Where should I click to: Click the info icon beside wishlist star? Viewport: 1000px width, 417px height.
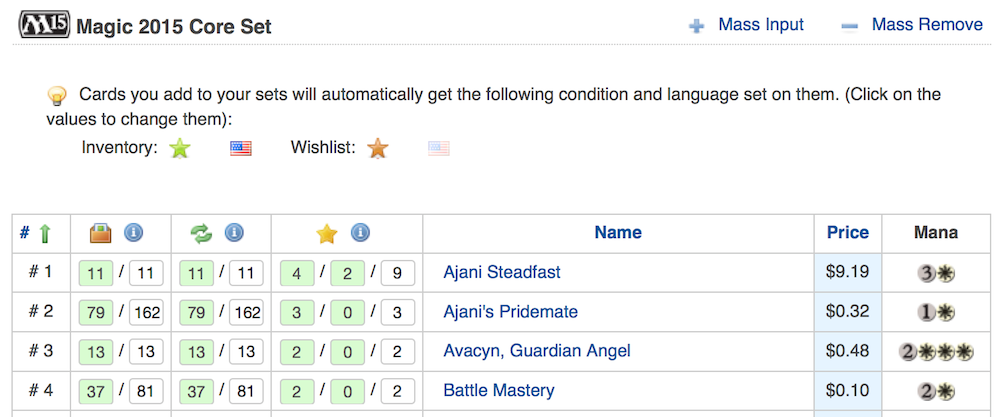coord(361,233)
